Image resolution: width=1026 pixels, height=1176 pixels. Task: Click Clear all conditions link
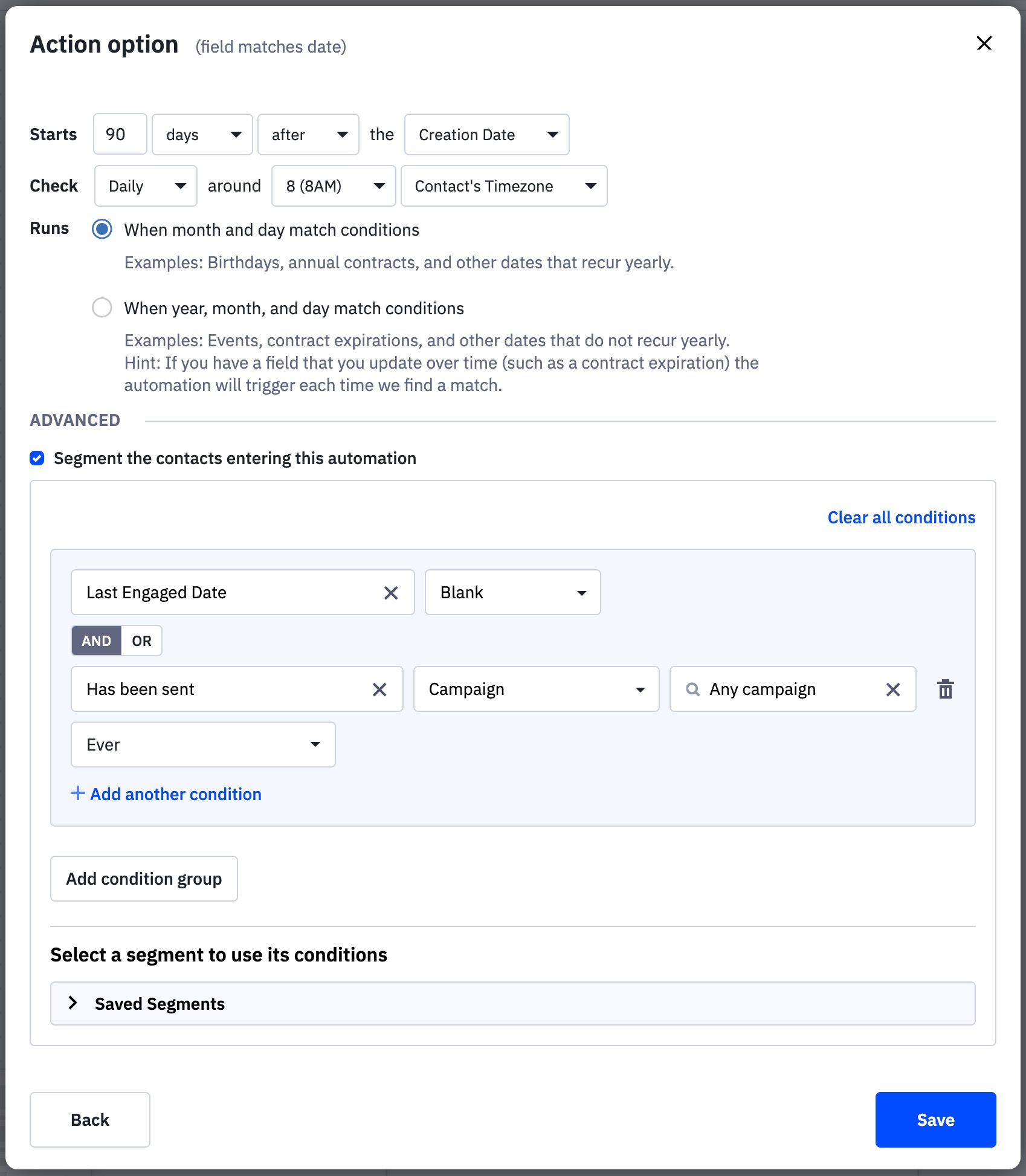coord(901,517)
